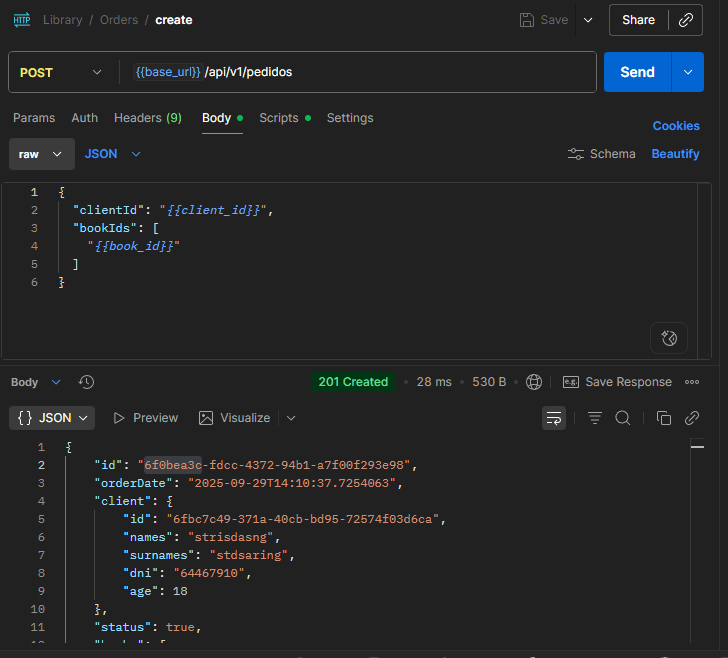Viewport: 728px width, 658px height.
Task: Open the POST method dropdown
Action: click(x=61, y=72)
